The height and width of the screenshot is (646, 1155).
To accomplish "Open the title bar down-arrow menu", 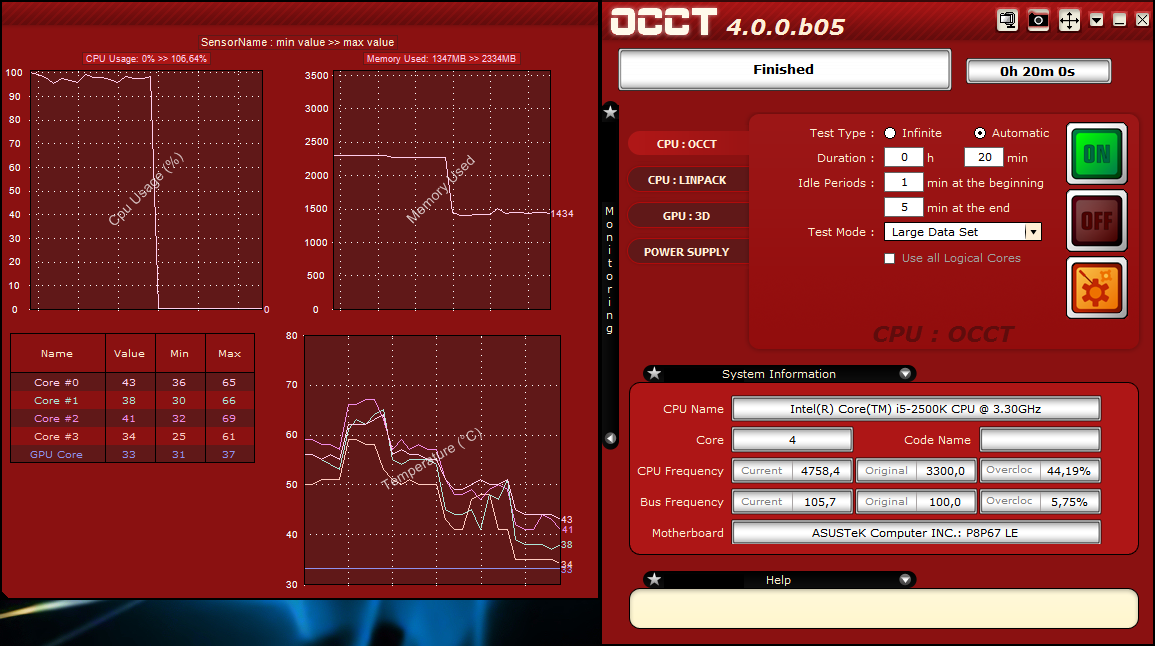I will (1097, 20).
